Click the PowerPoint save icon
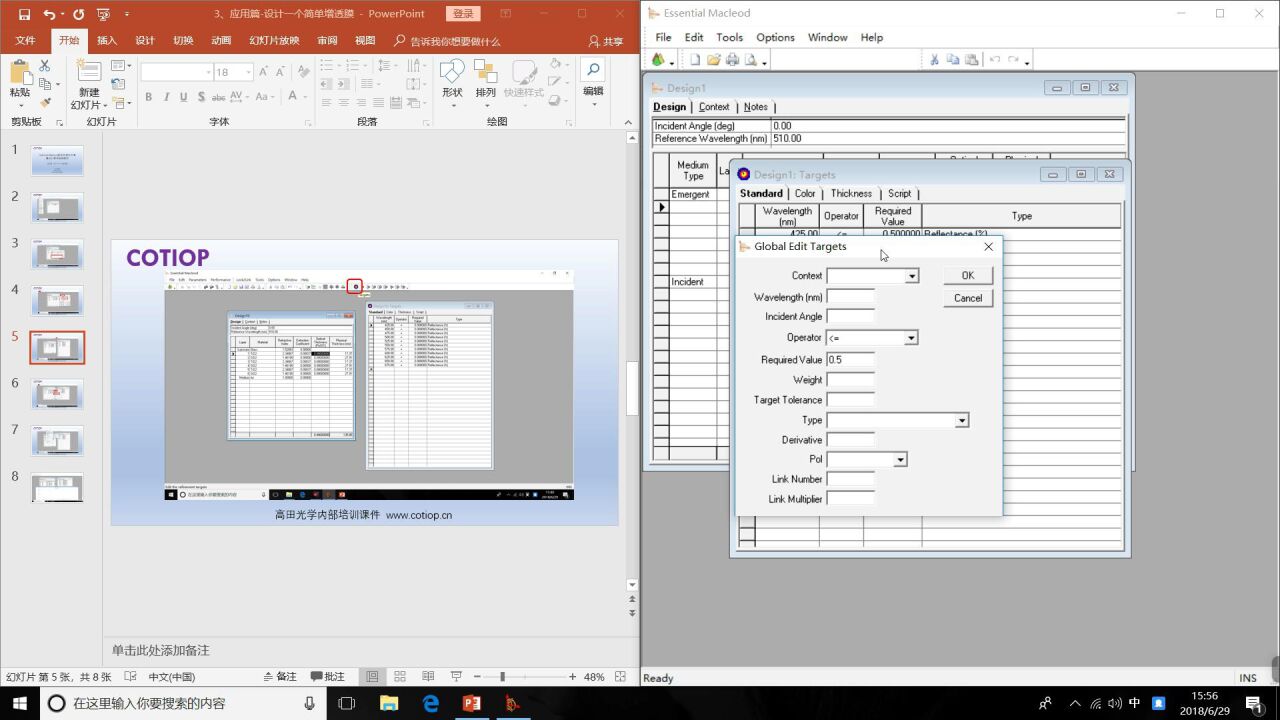 [24, 14]
